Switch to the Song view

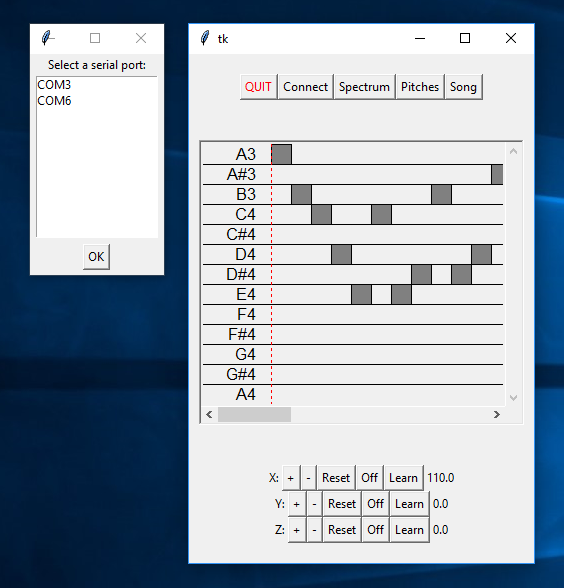tap(464, 87)
